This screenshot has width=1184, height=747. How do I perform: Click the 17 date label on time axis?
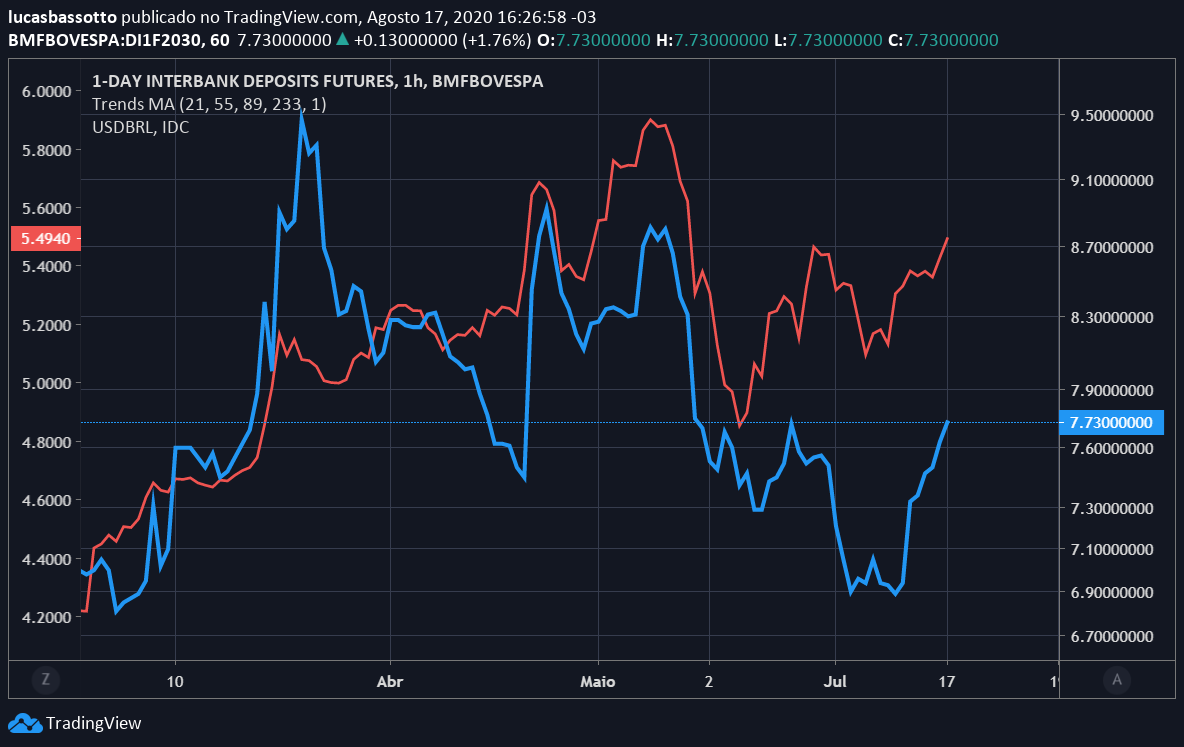click(x=946, y=681)
